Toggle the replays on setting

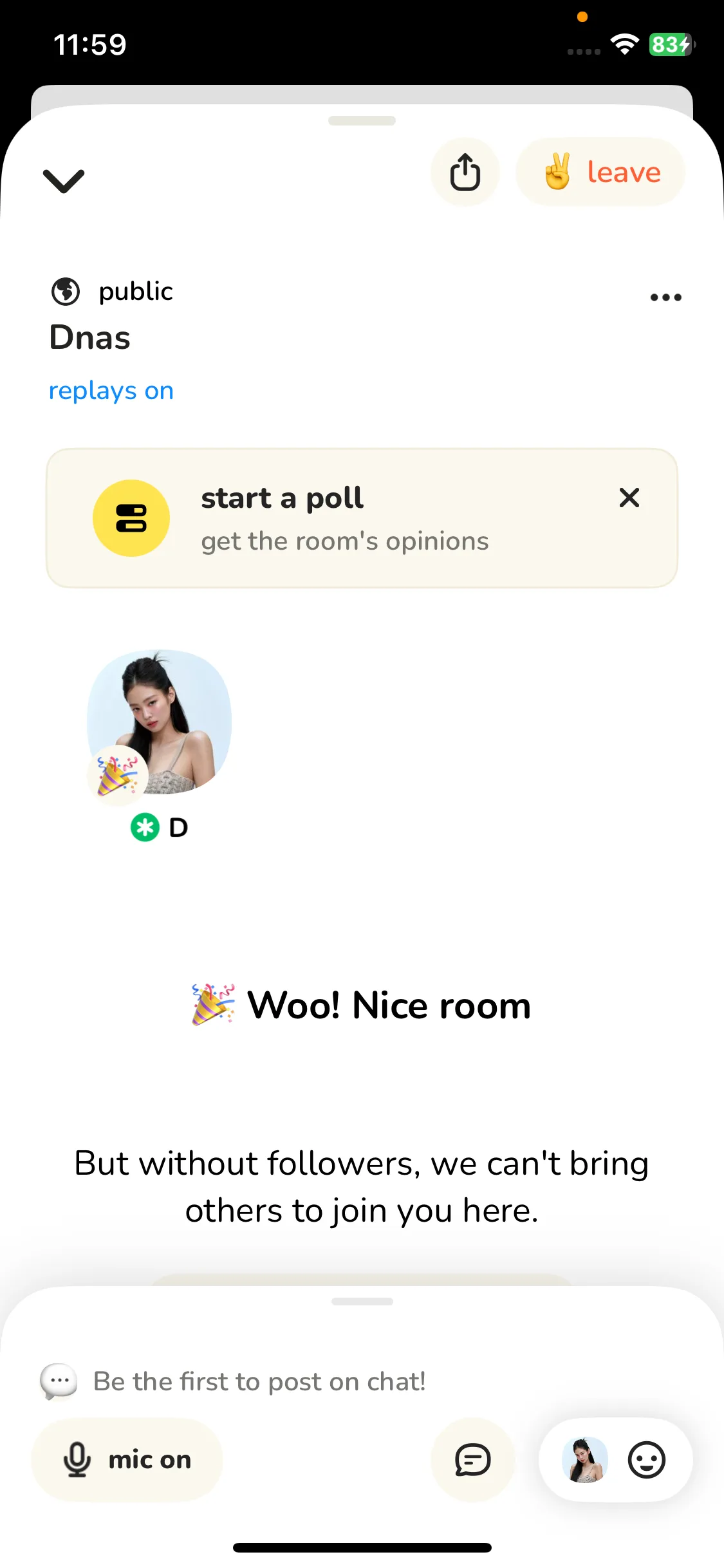111,391
